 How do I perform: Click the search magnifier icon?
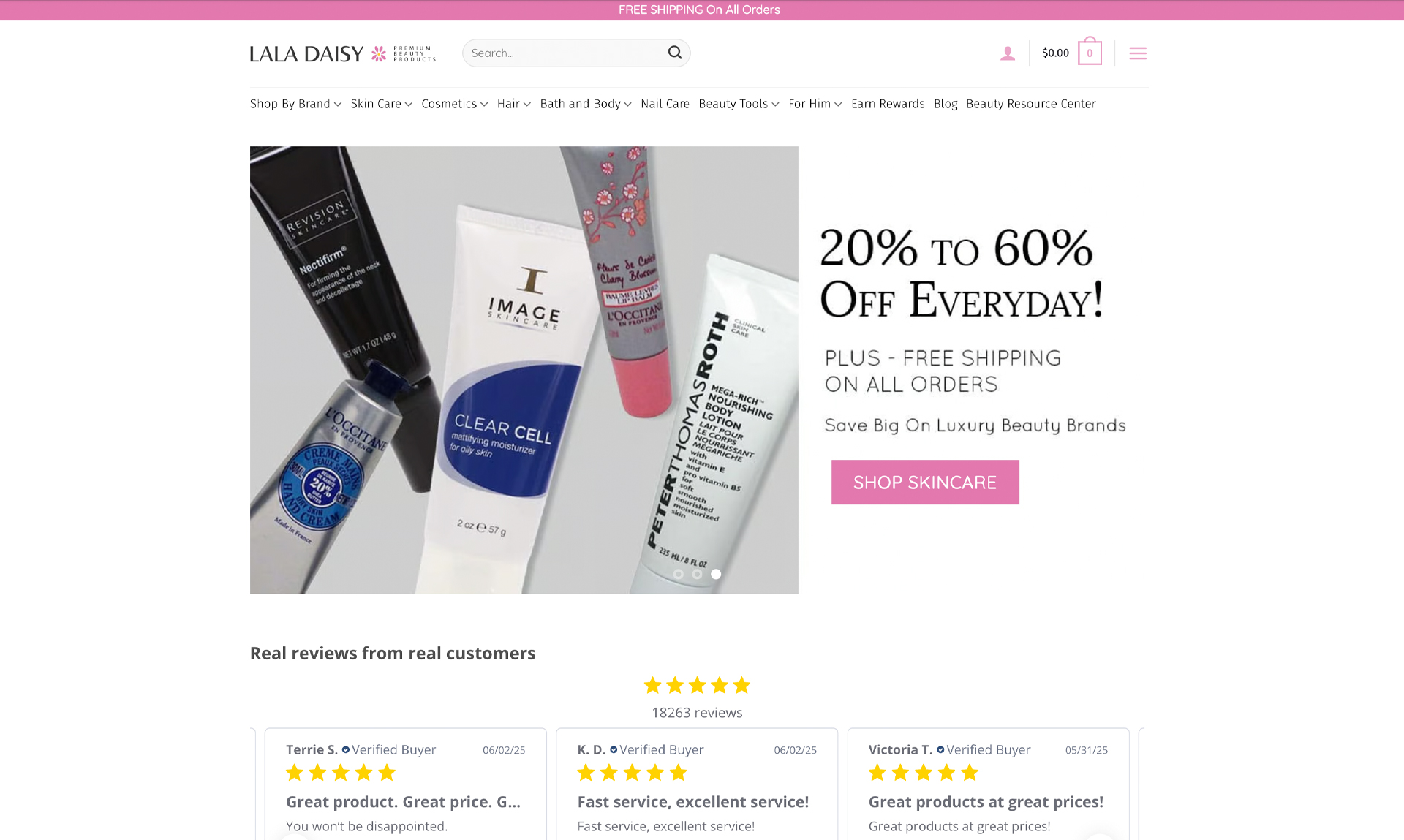coord(674,53)
